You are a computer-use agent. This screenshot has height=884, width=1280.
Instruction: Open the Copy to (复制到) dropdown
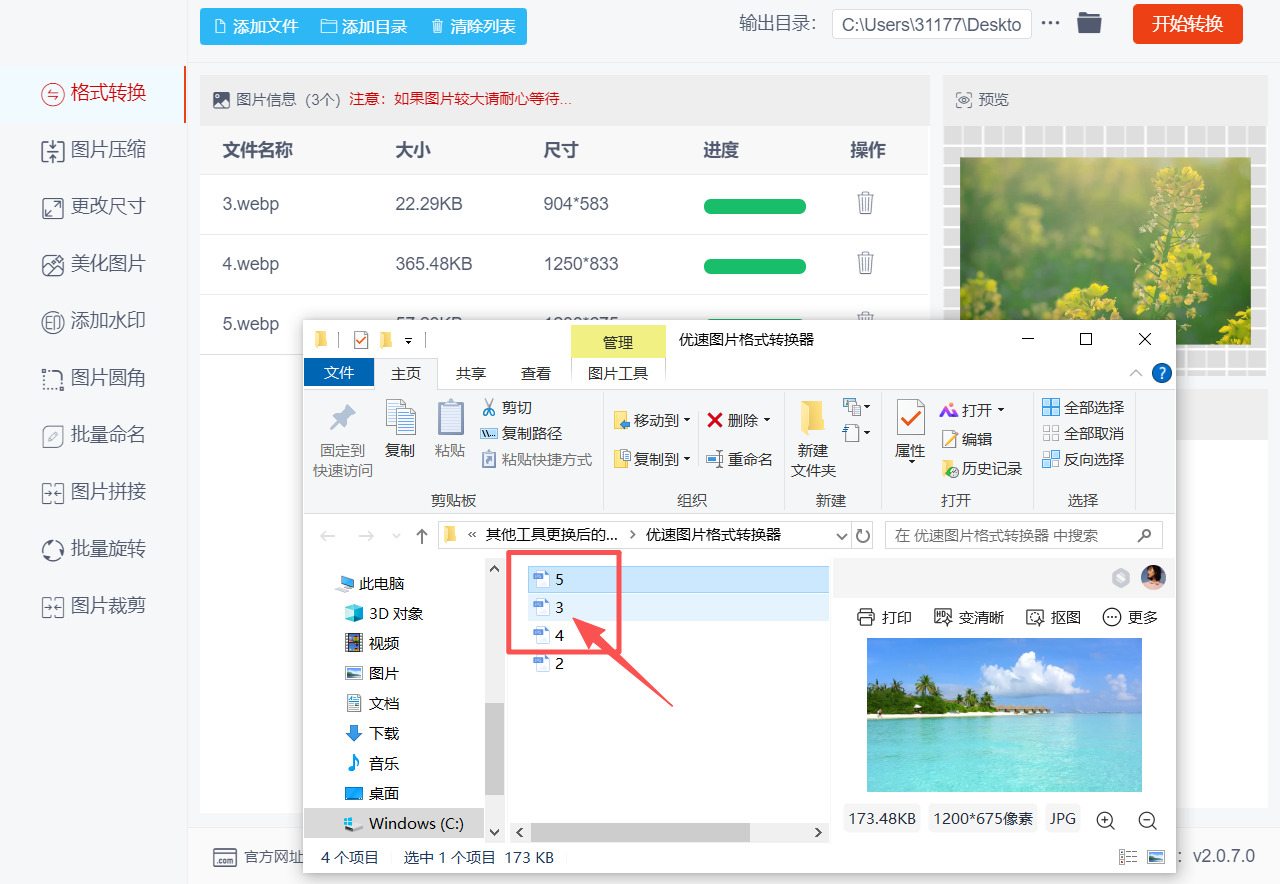click(x=651, y=459)
